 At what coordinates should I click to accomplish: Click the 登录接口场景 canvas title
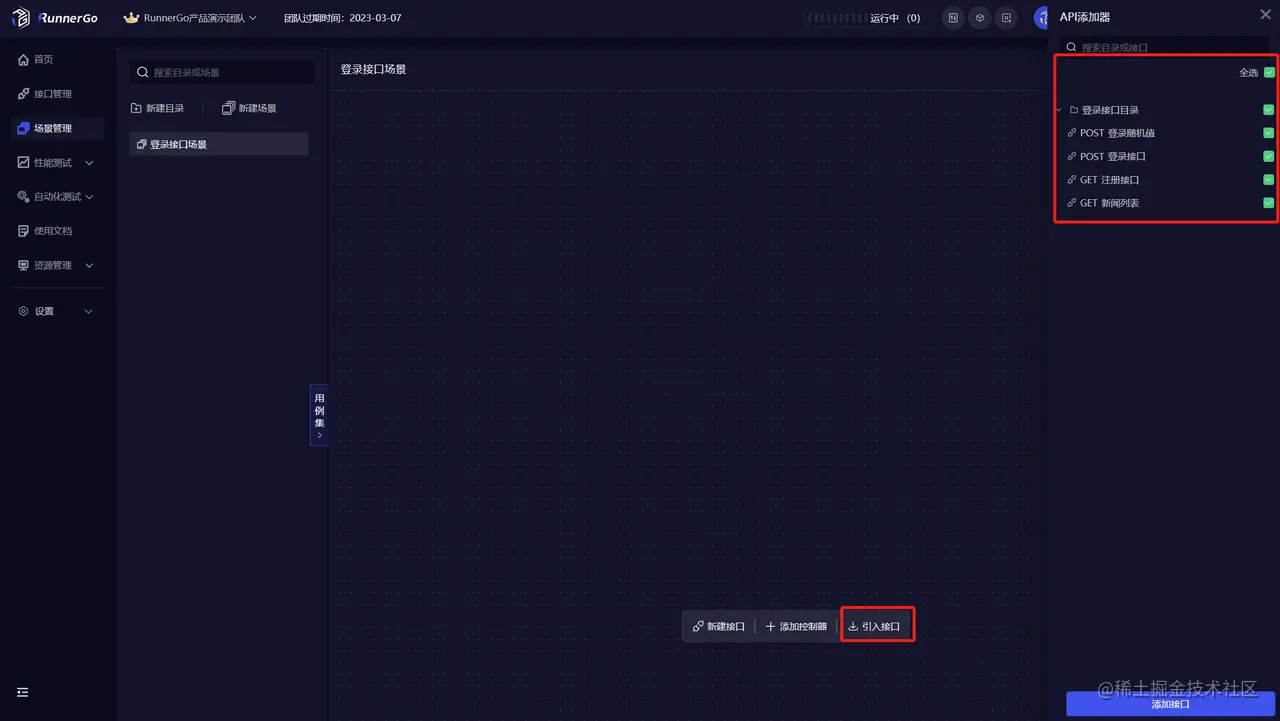[x=373, y=69]
